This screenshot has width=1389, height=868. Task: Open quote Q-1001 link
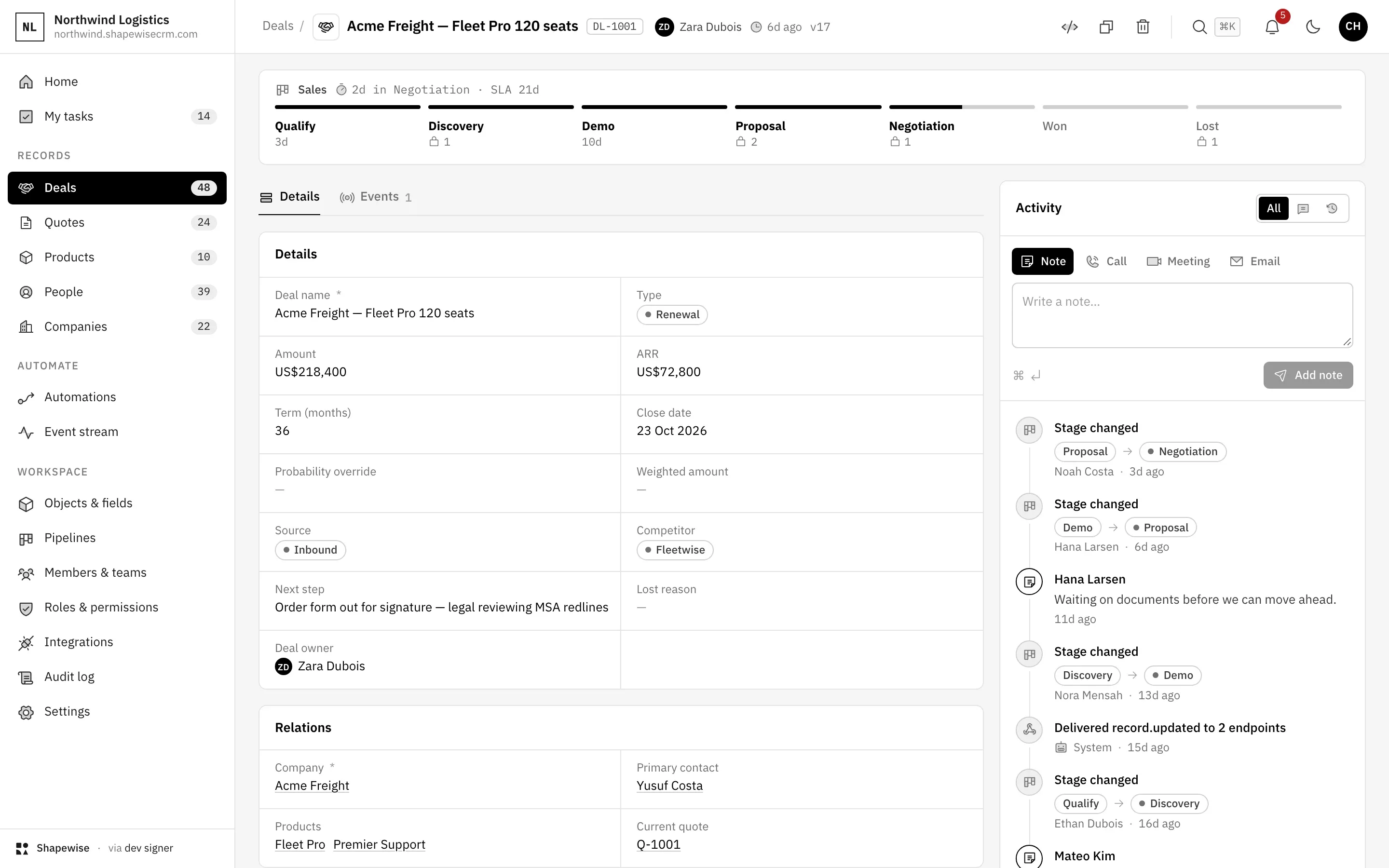(x=658, y=845)
